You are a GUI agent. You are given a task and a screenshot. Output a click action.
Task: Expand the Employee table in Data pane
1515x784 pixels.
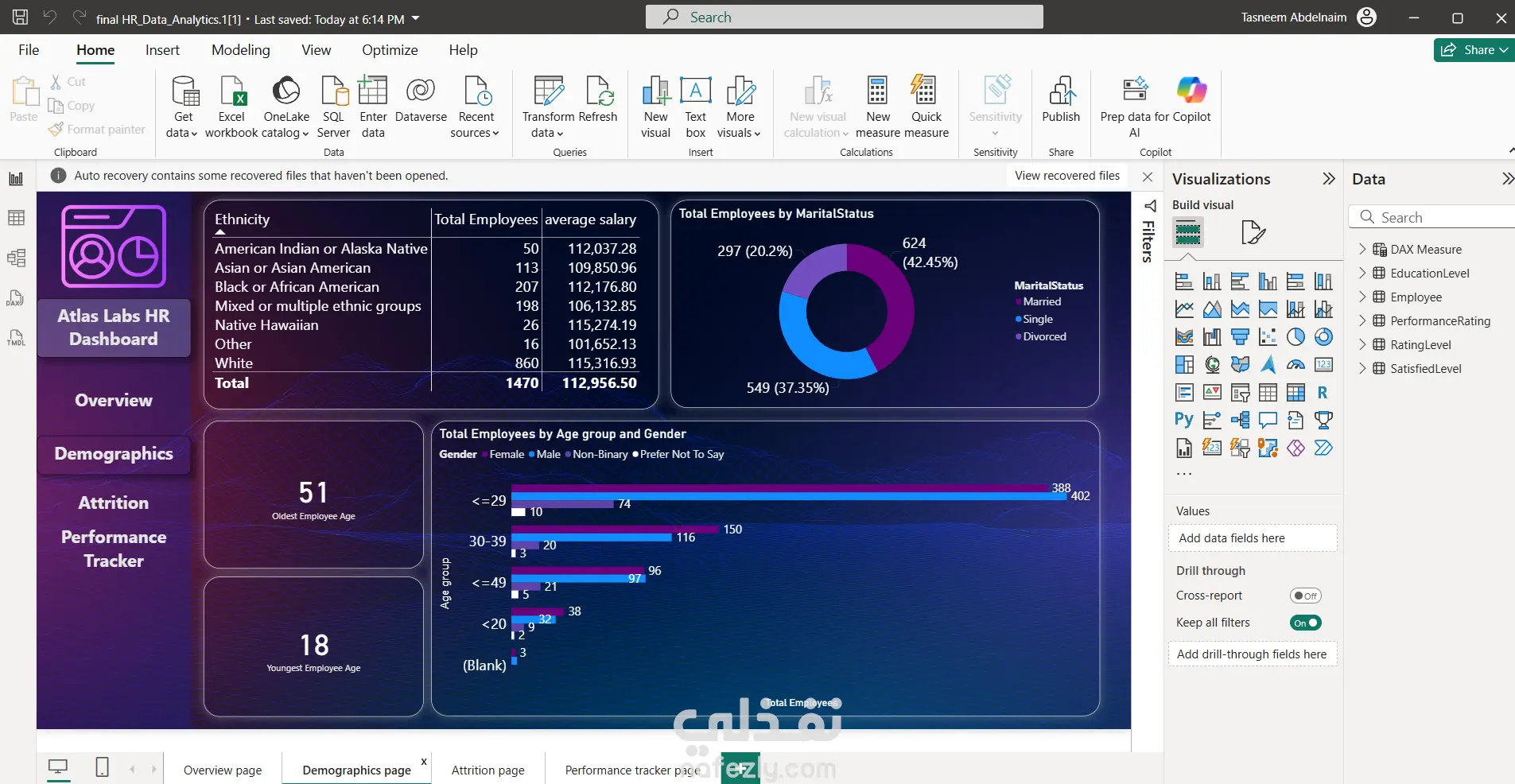1362,297
